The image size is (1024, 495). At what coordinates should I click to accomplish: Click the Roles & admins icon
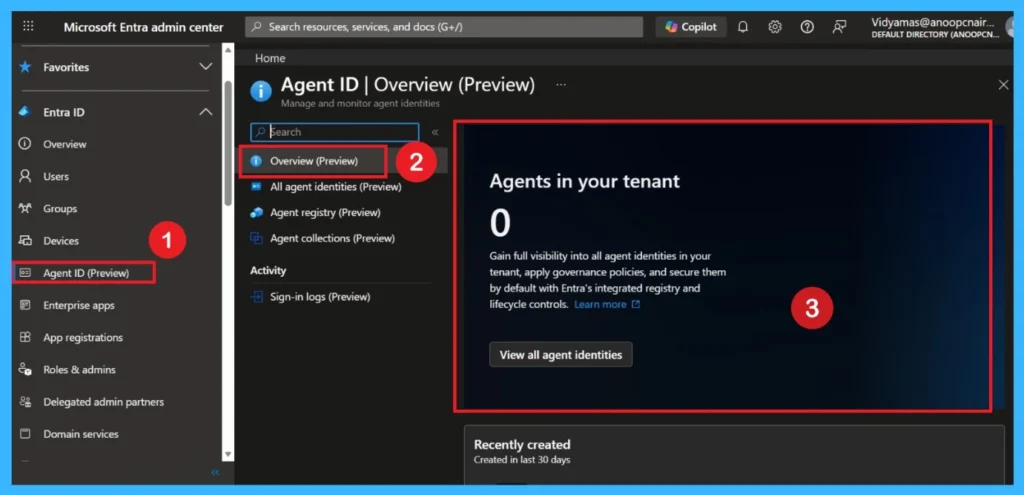(x=25, y=369)
